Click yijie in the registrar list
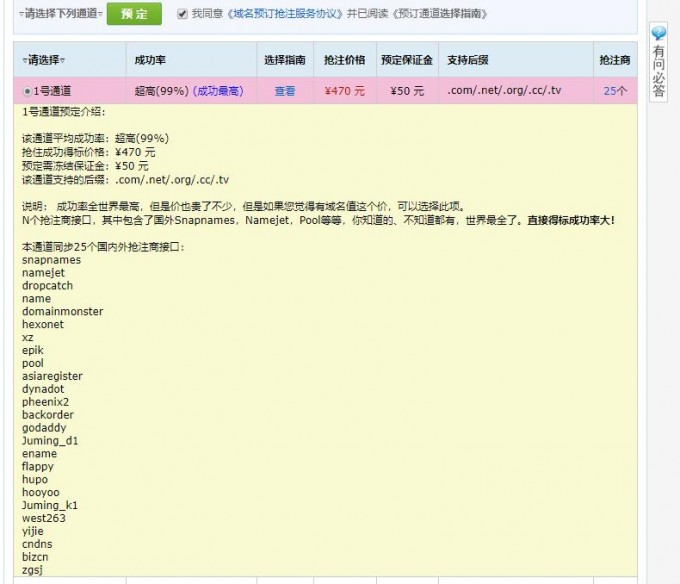 pos(33,532)
